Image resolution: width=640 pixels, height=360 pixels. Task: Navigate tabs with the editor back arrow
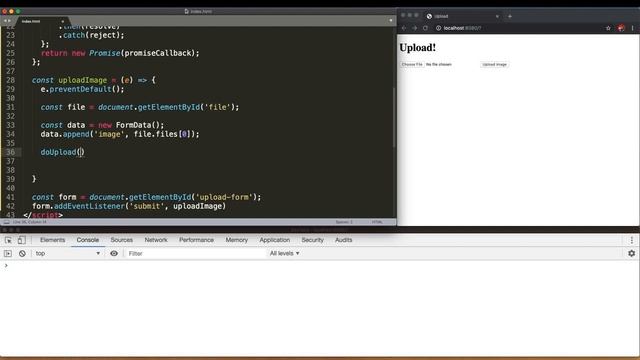(5, 21)
